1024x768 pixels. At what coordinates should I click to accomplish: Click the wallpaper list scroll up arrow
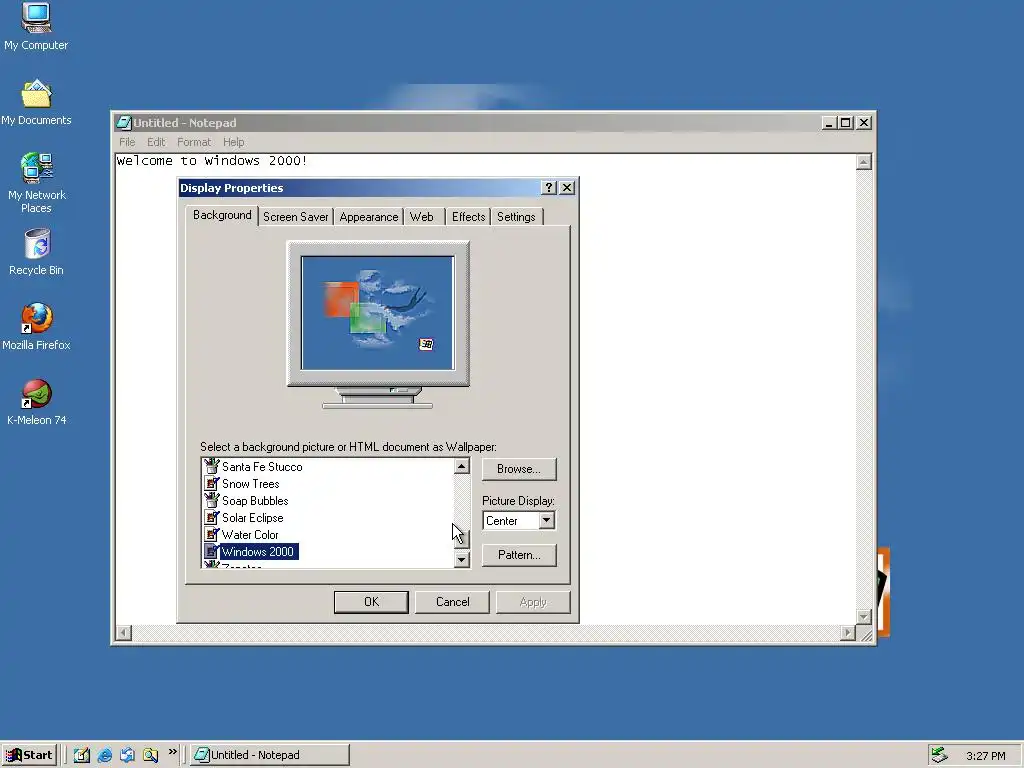(462, 466)
